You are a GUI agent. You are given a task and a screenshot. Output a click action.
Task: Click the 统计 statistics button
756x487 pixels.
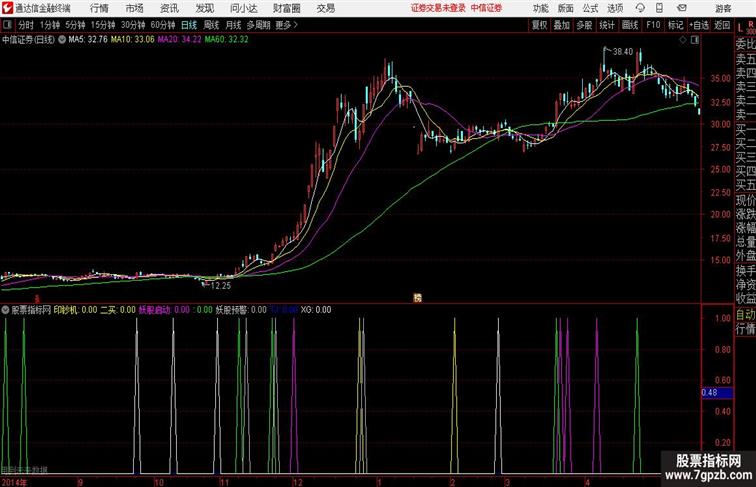[607, 25]
